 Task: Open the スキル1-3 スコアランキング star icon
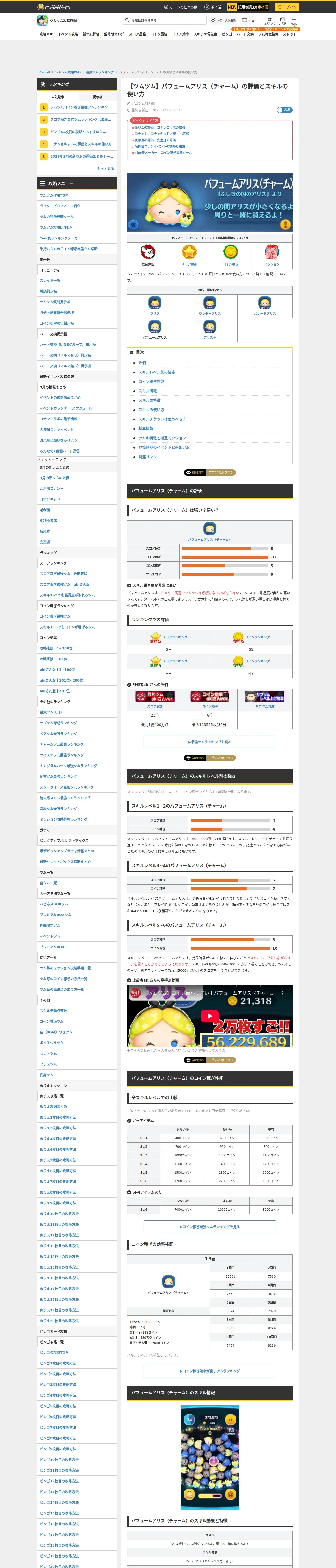(155, 661)
